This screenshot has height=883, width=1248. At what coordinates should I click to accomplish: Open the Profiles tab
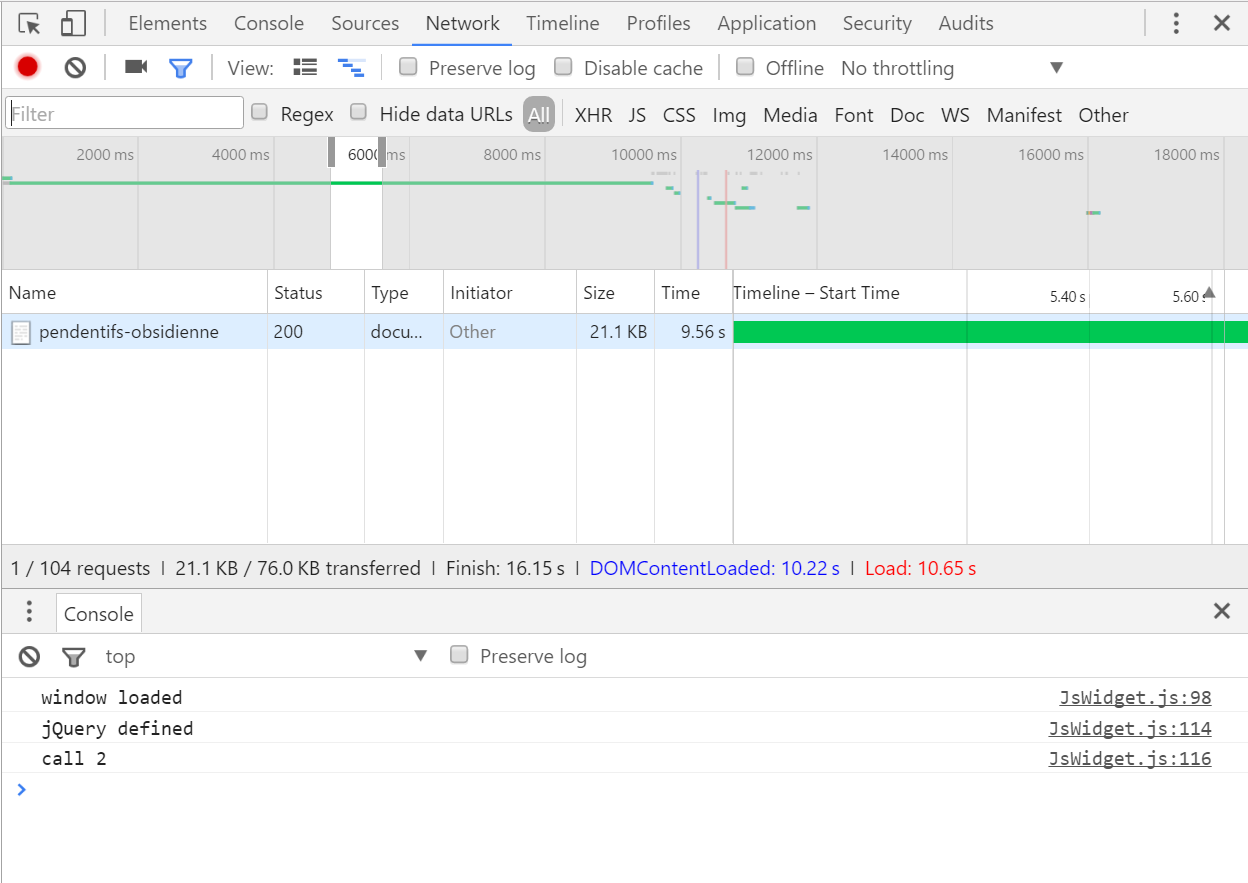tap(659, 23)
